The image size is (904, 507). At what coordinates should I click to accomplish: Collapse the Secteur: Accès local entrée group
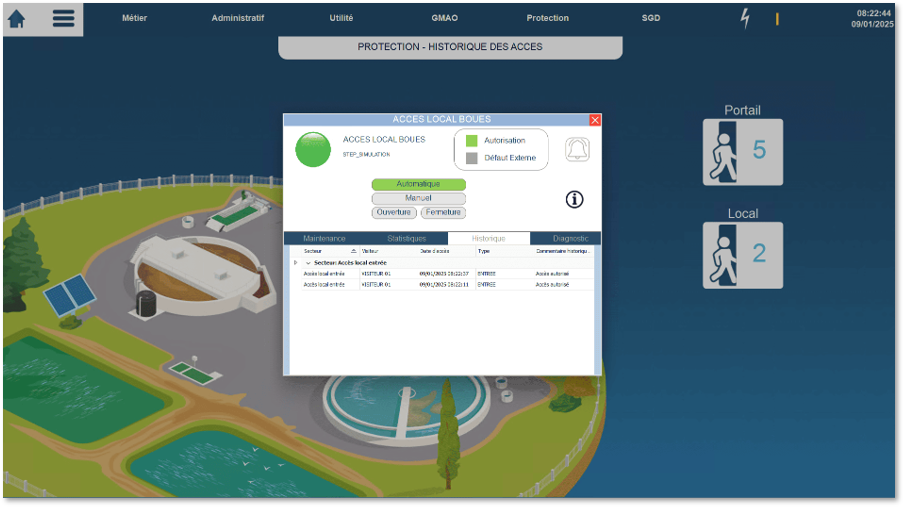(x=308, y=263)
